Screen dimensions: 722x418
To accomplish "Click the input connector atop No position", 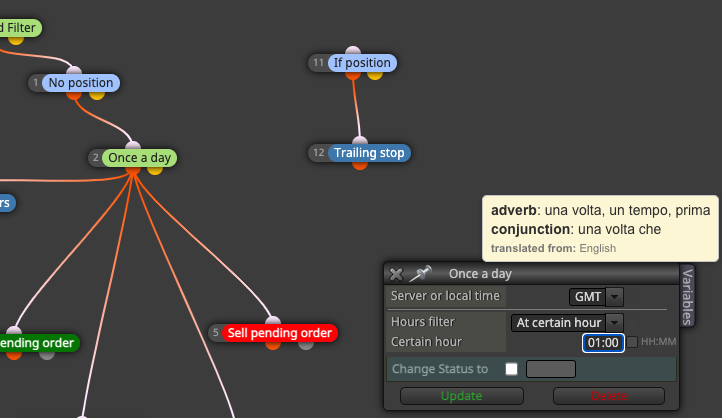I will pyautogui.click(x=74, y=71).
